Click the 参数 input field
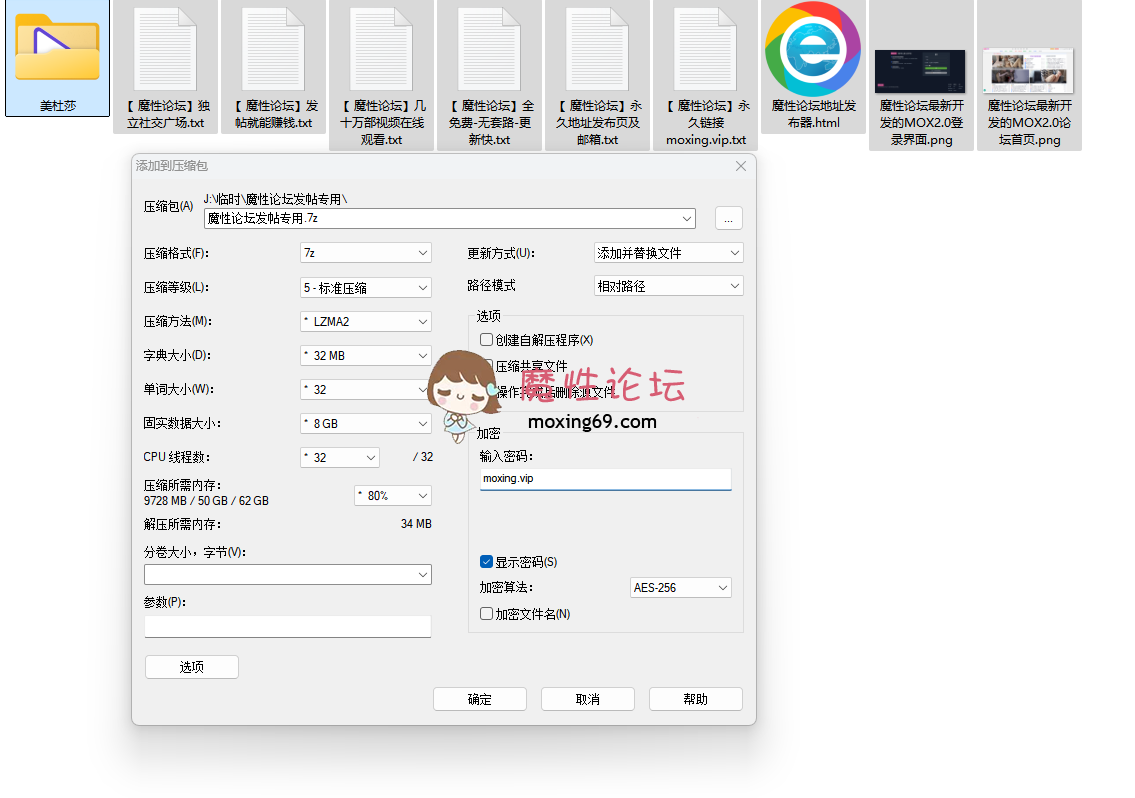Image resolution: width=1135 pixels, height=798 pixels. [x=287, y=626]
